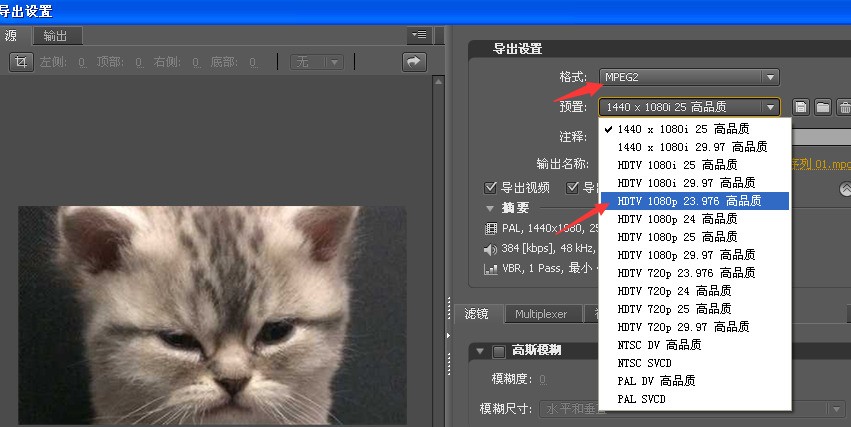Select HDTV 1080p 23.976 高品质 preset
Image resolution: width=851 pixels, height=427 pixels.
pos(689,201)
